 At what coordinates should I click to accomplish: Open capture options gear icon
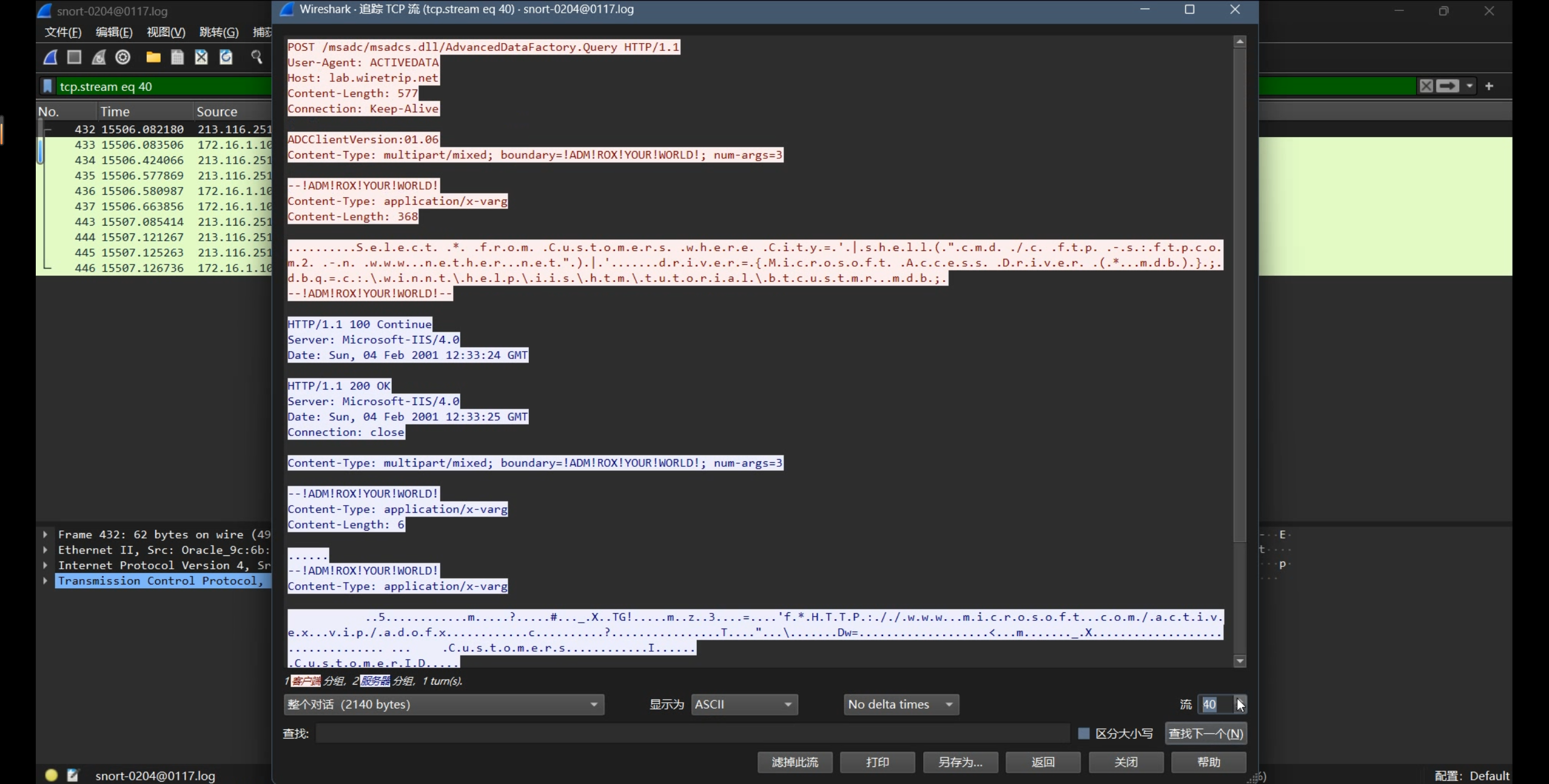click(123, 57)
